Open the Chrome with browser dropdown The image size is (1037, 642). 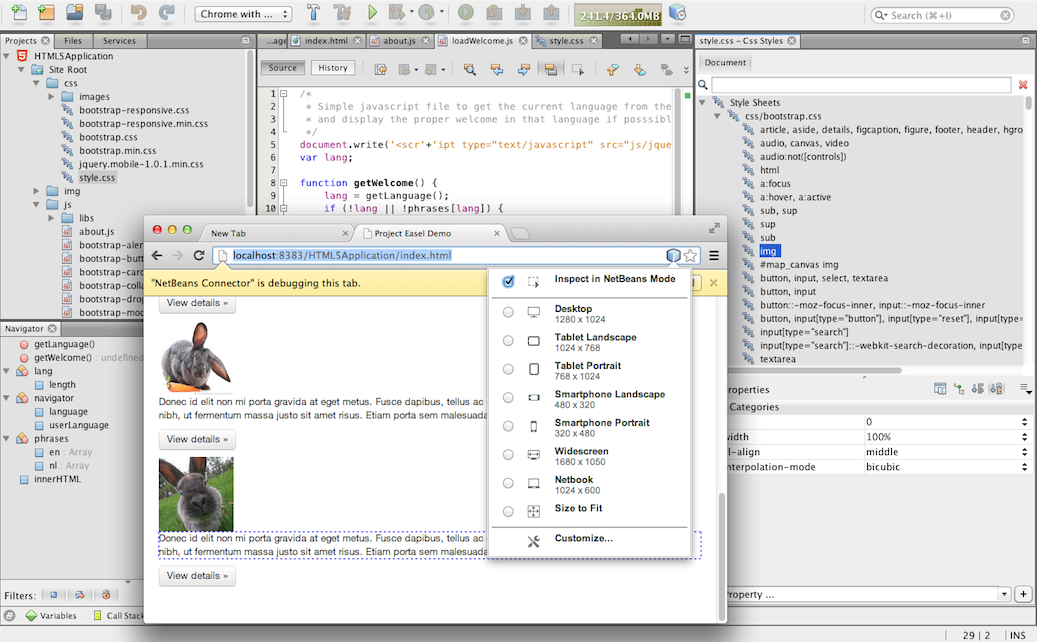click(244, 14)
